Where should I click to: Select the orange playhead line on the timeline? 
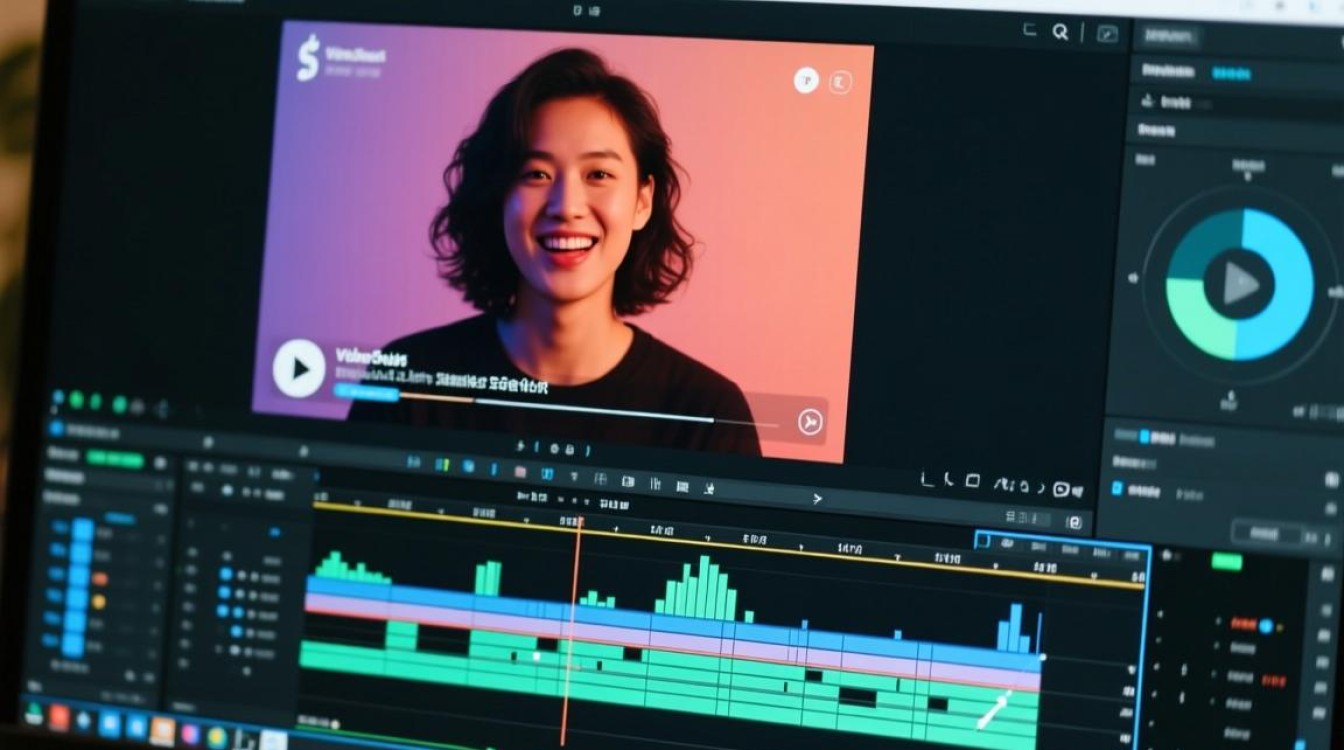point(572,630)
